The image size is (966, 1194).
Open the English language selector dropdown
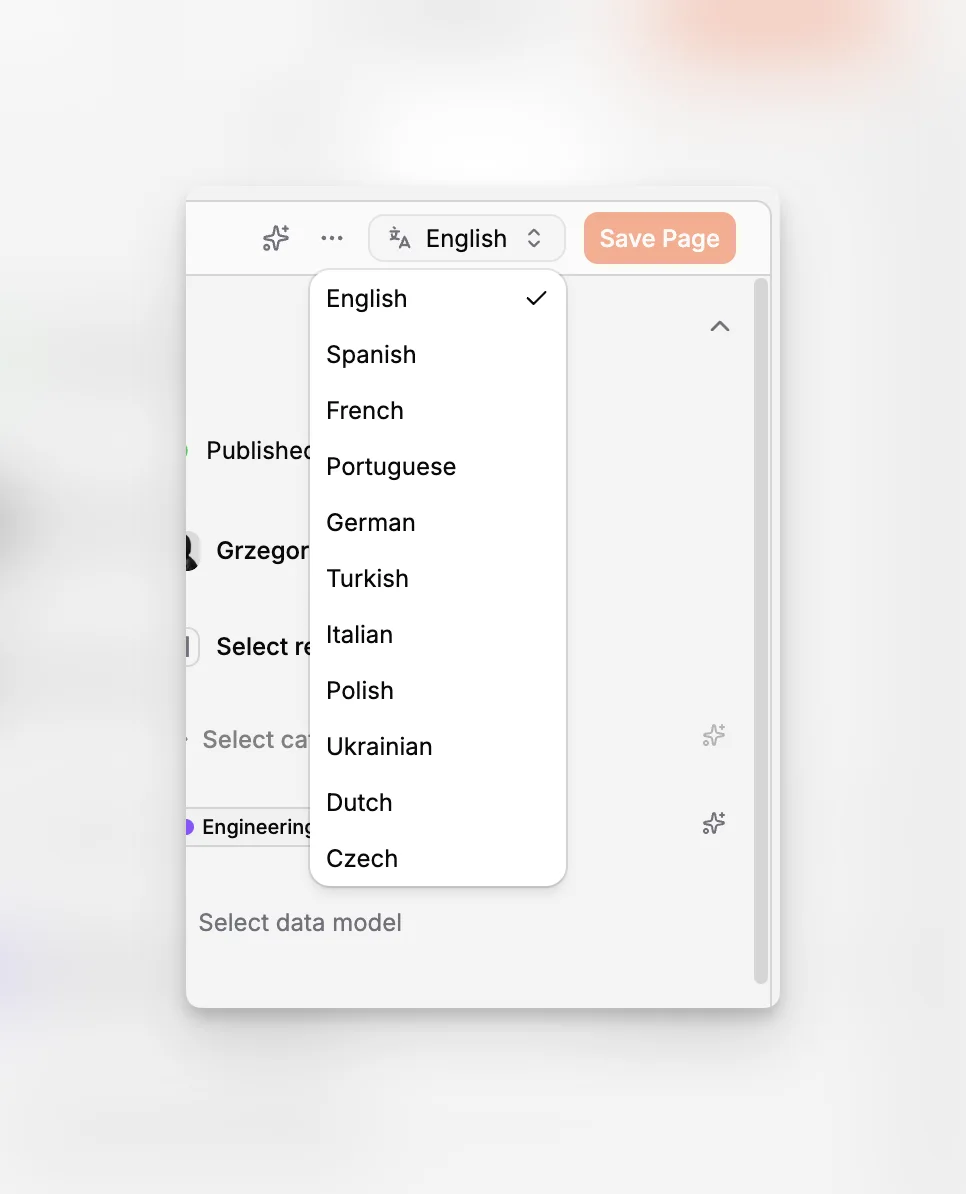tap(467, 238)
